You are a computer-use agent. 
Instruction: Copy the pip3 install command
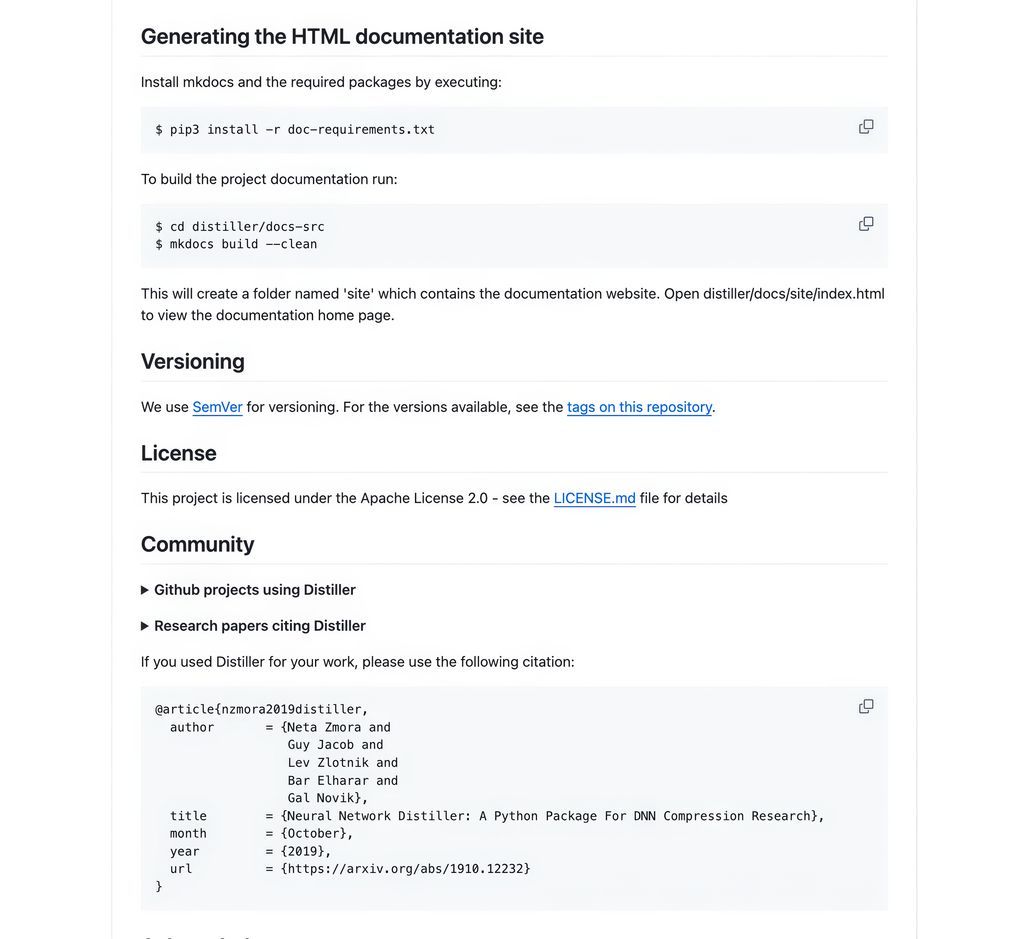point(866,127)
